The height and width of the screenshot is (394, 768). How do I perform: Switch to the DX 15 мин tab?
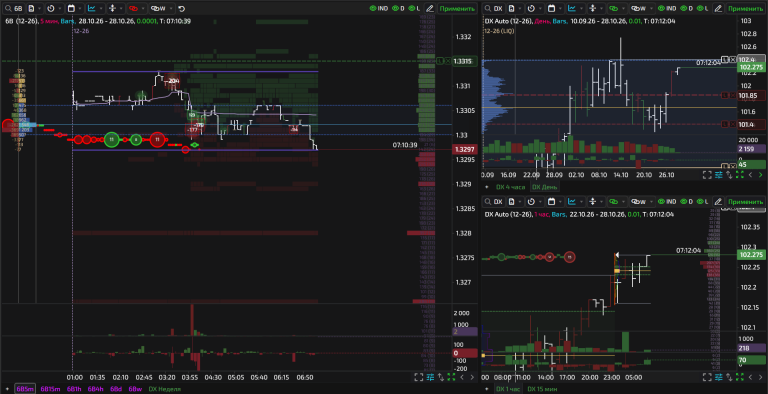pos(542,389)
